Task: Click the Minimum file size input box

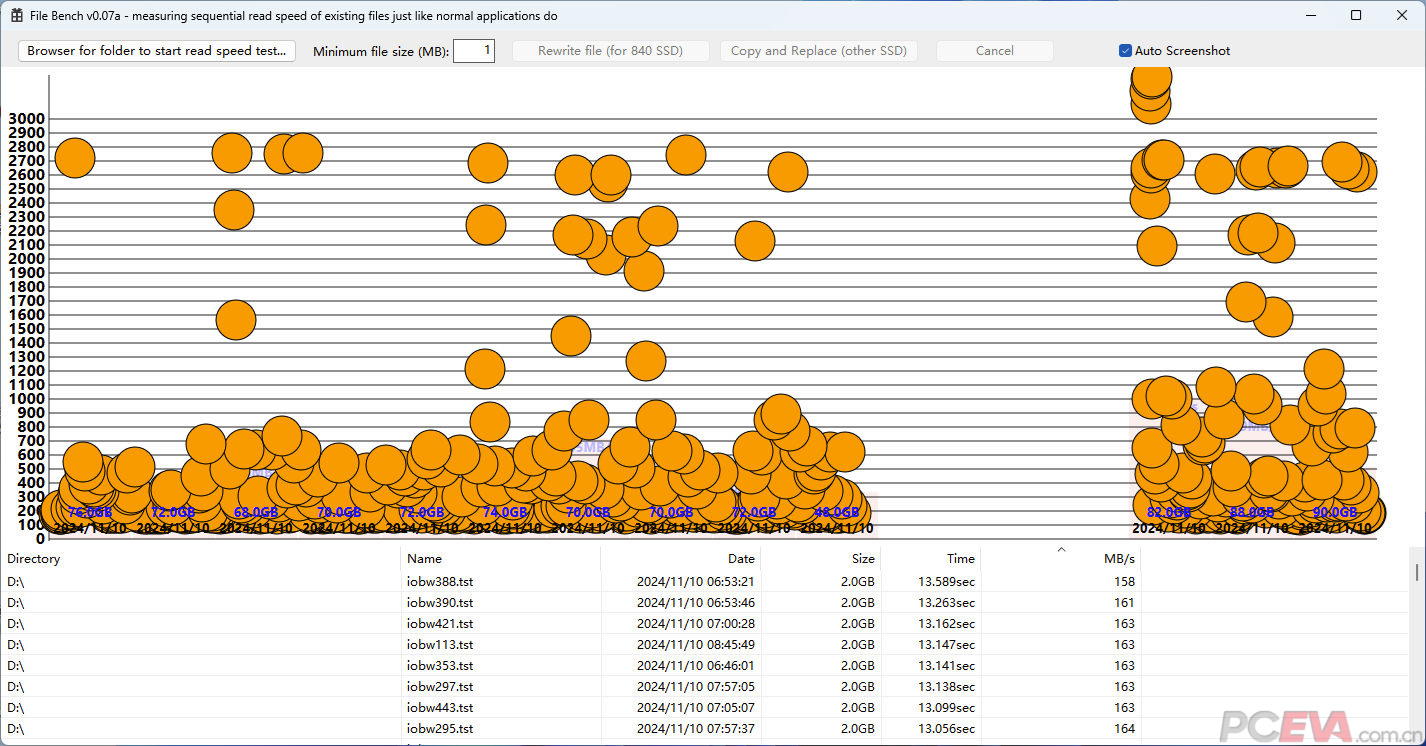Action: pos(473,51)
